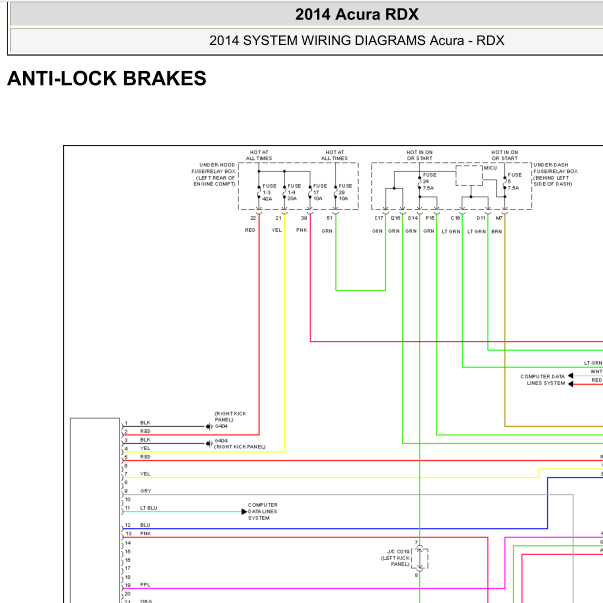This screenshot has height=603, width=603.
Task: Select the "J/C C019 (LEFT KICK PANEL)" label
Action: (395, 558)
